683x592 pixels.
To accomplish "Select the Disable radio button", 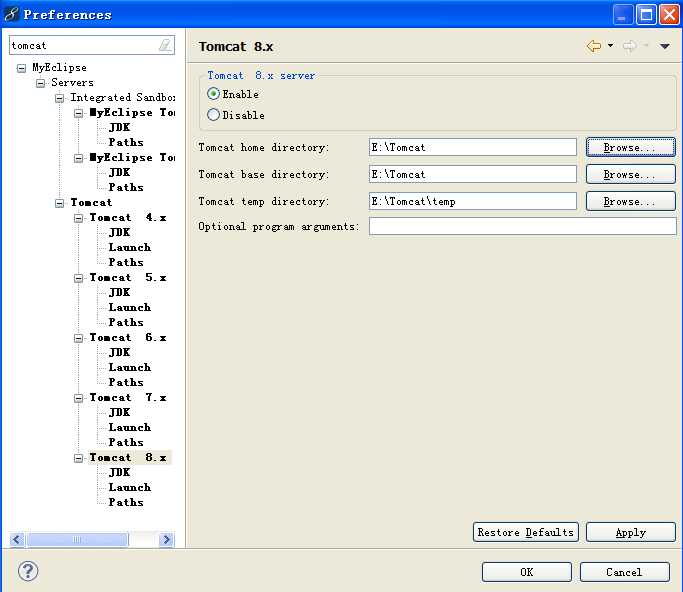I will click(x=213, y=115).
